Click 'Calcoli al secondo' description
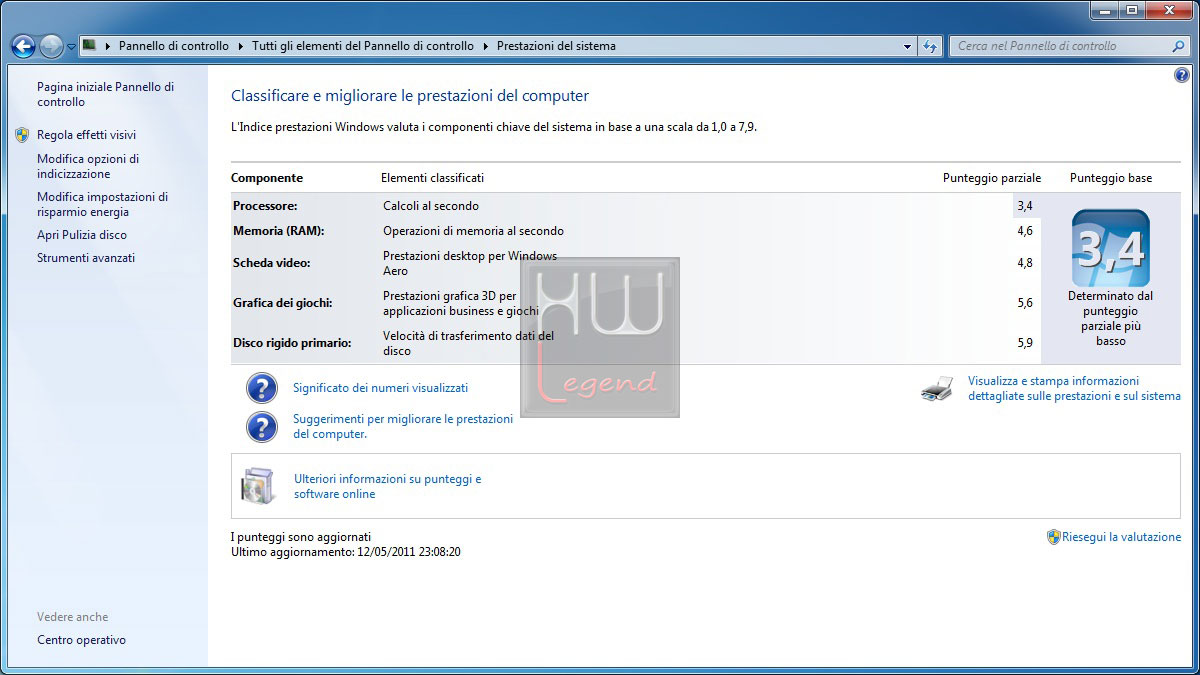This screenshot has width=1200, height=675. pyautogui.click(x=431, y=206)
